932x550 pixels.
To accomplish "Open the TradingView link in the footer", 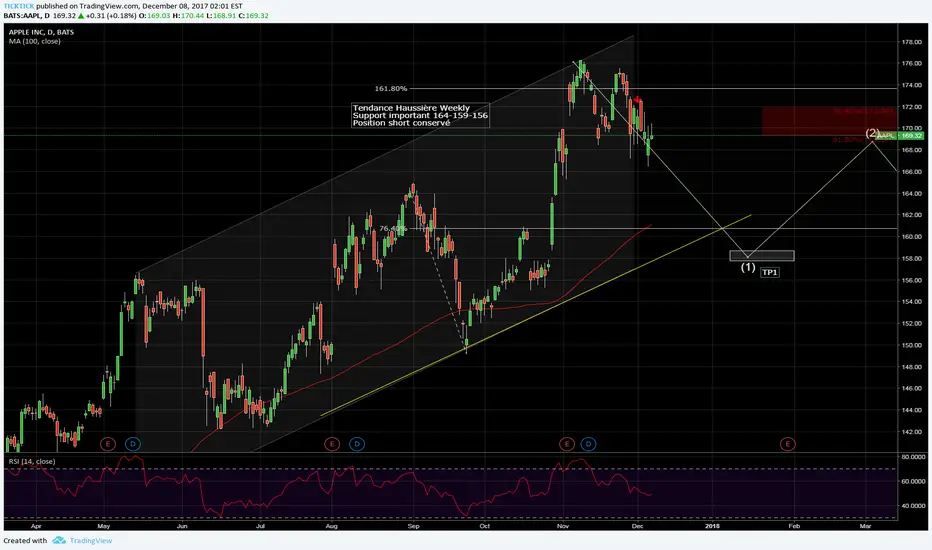I will pyautogui.click(x=90, y=540).
